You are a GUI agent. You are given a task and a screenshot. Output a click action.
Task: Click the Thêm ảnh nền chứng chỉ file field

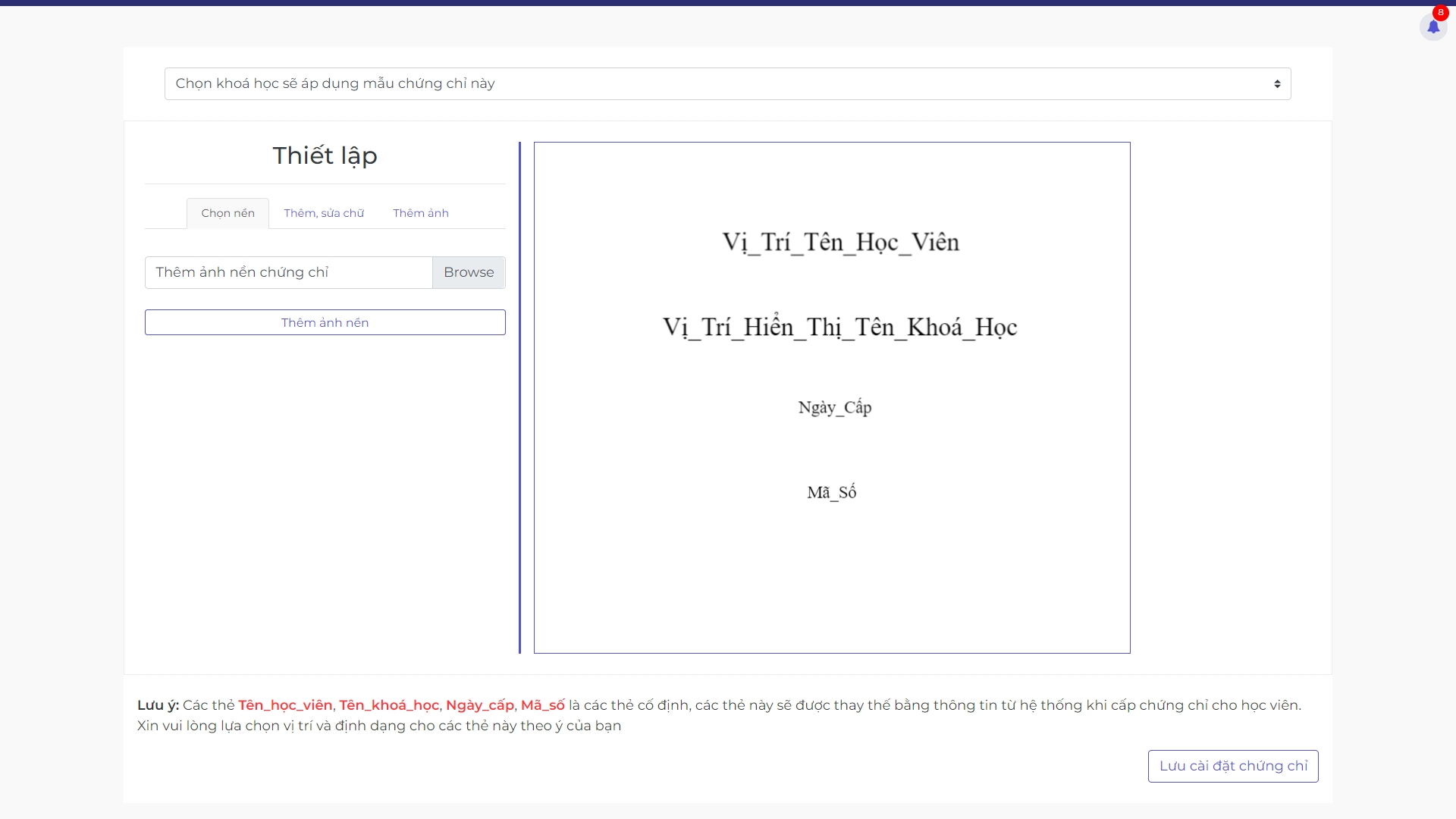288,272
